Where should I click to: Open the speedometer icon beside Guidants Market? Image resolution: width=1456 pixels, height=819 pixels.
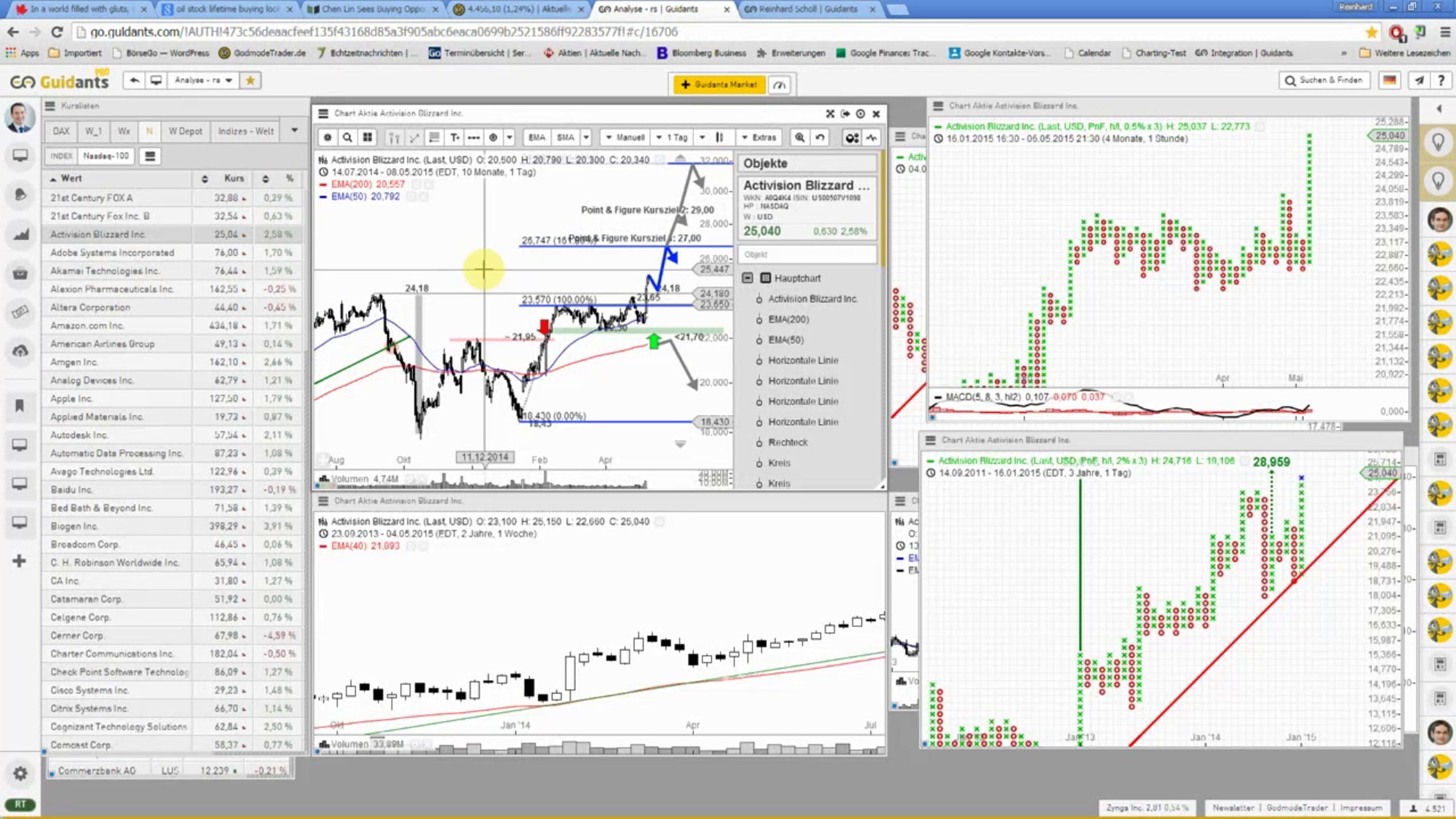(780, 85)
